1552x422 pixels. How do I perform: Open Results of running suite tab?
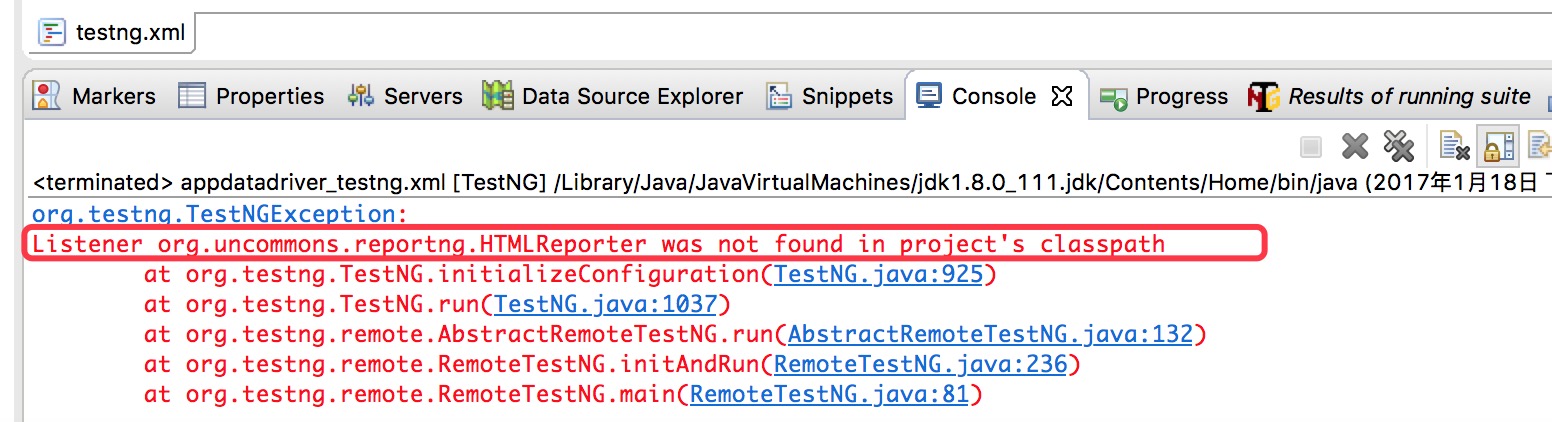tap(1392, 96)
